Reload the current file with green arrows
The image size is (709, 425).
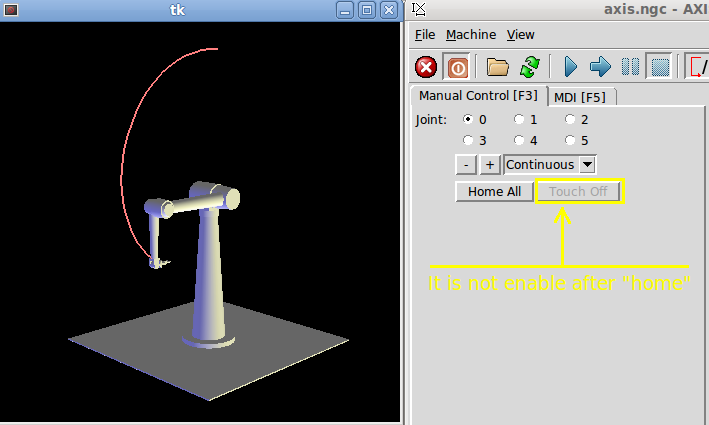529,67
